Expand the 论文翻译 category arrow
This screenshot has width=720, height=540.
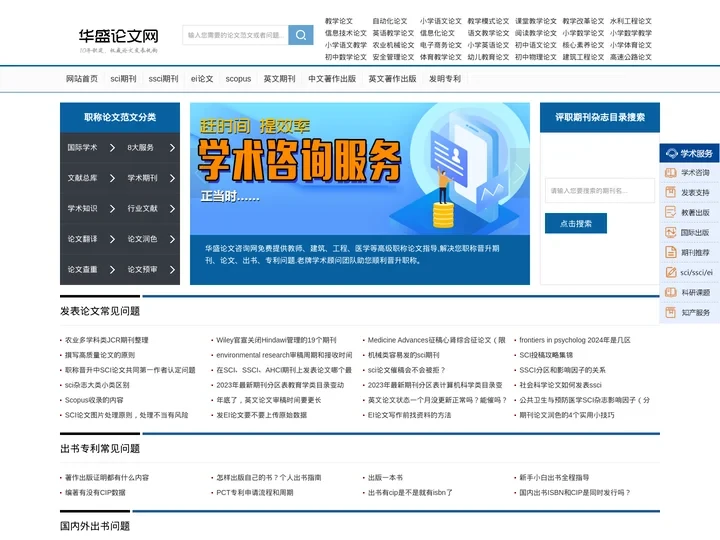click(x=112, y=239)
